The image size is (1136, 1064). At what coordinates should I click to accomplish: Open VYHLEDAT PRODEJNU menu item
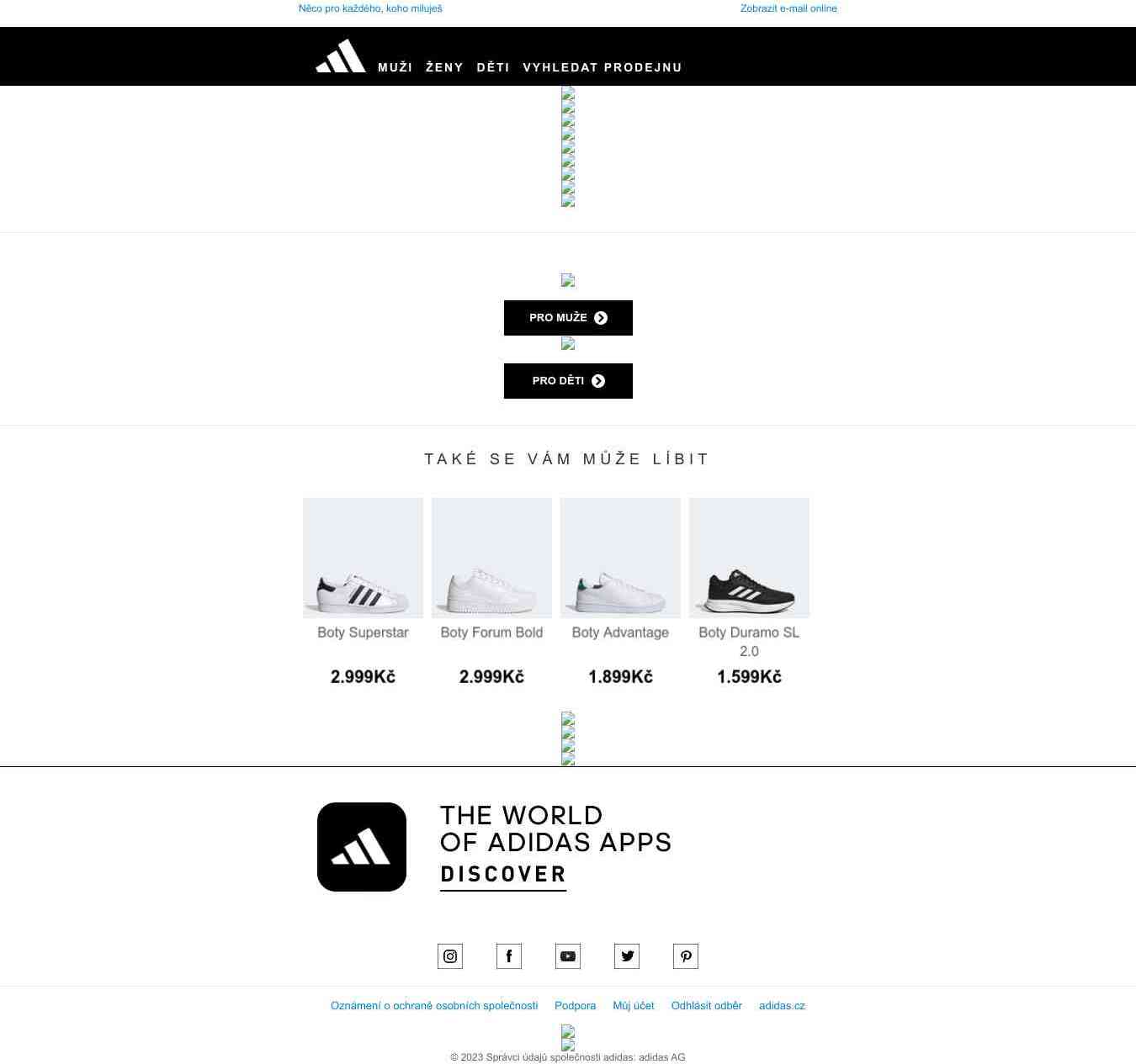click(603, 67)
